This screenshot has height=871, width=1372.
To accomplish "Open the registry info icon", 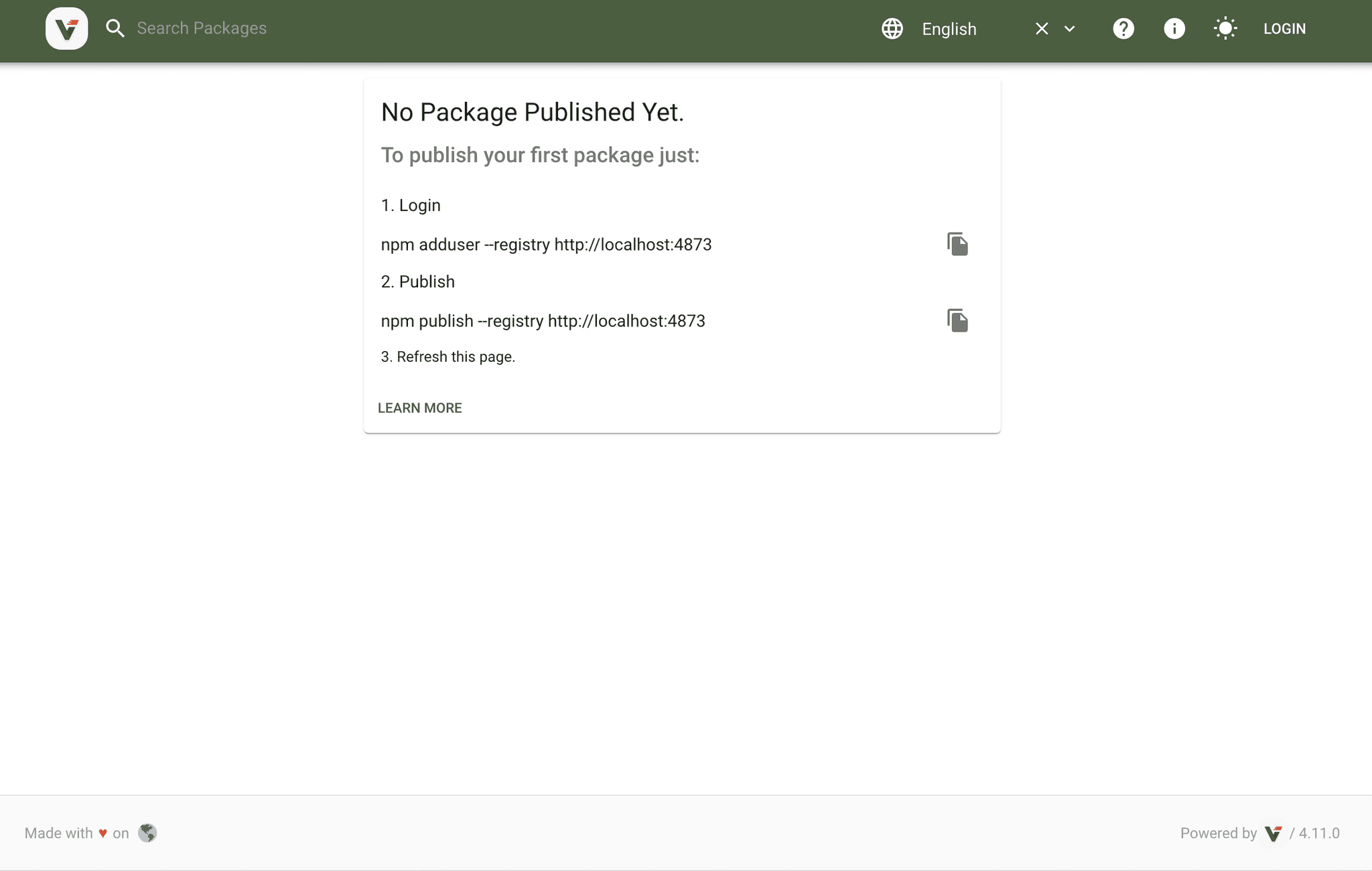I will (1174, 29).
